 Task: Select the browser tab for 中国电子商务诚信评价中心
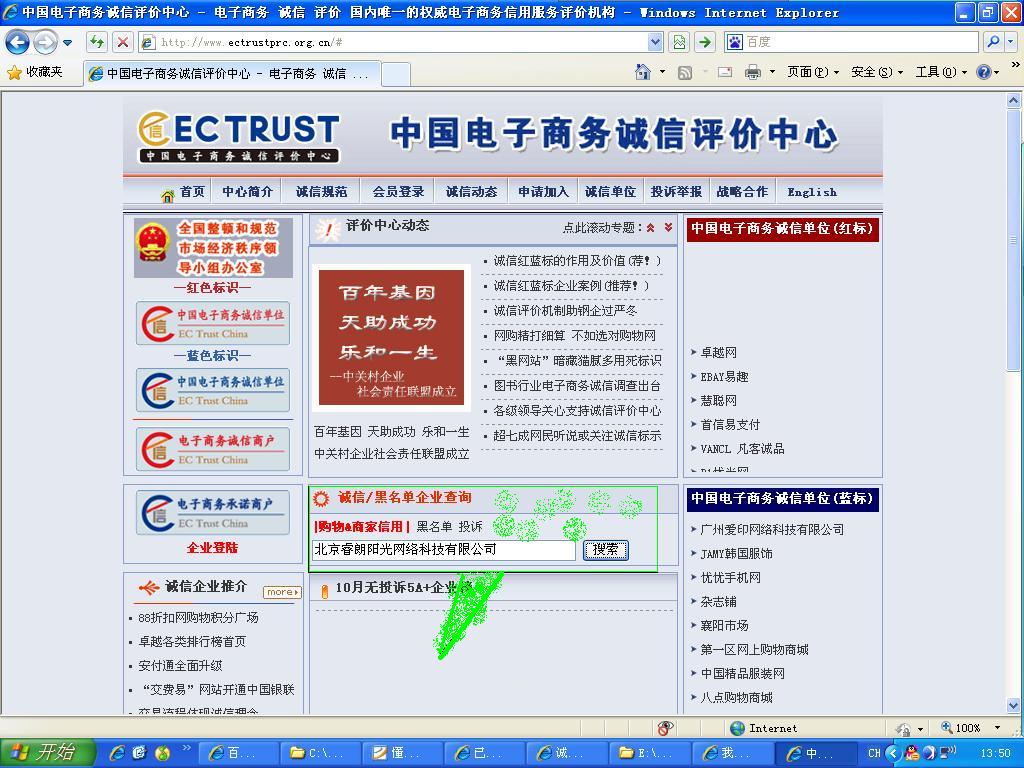click(x=232, y=74)
